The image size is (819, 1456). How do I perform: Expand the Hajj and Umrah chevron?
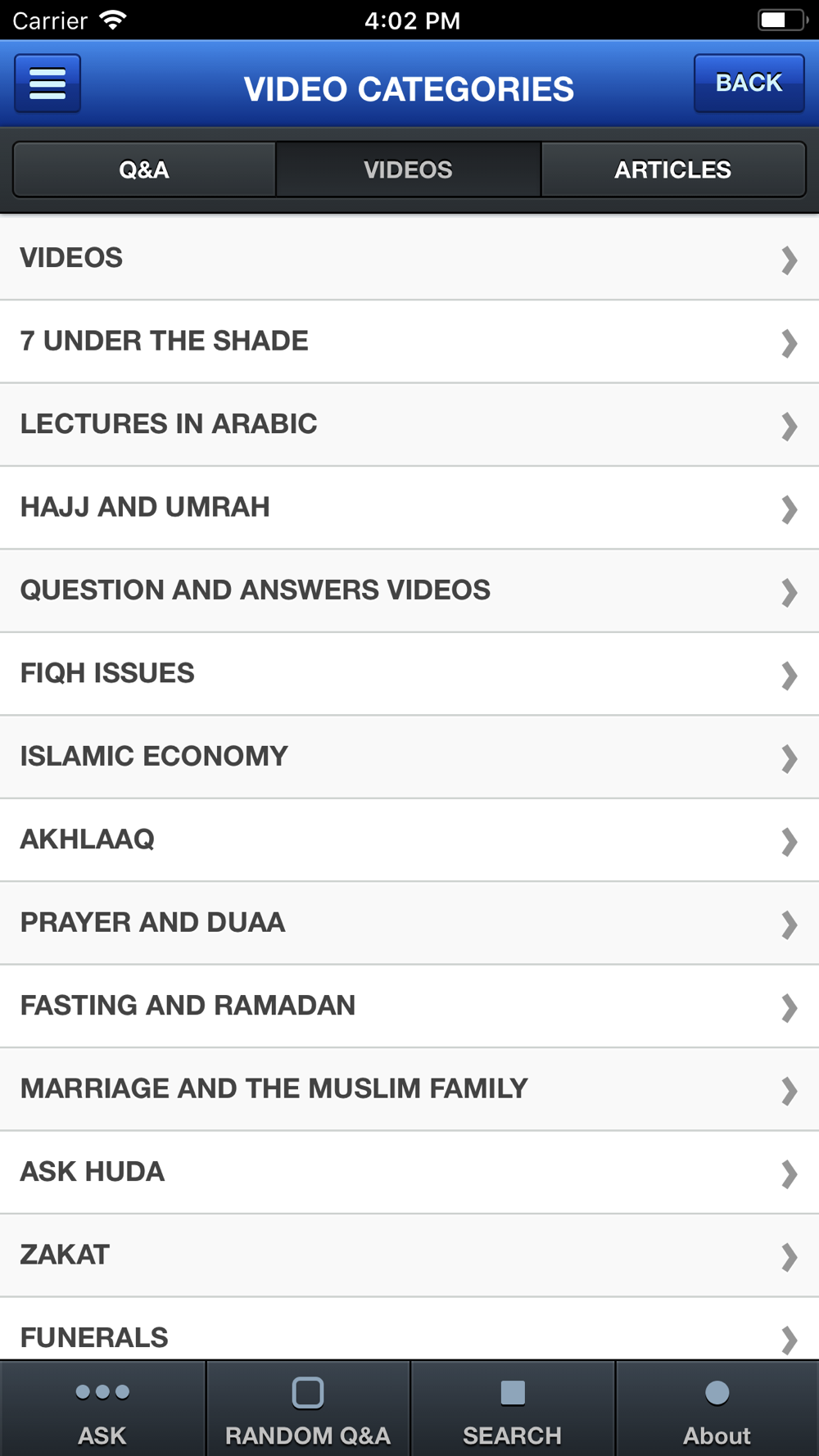(x=789, y=509)
